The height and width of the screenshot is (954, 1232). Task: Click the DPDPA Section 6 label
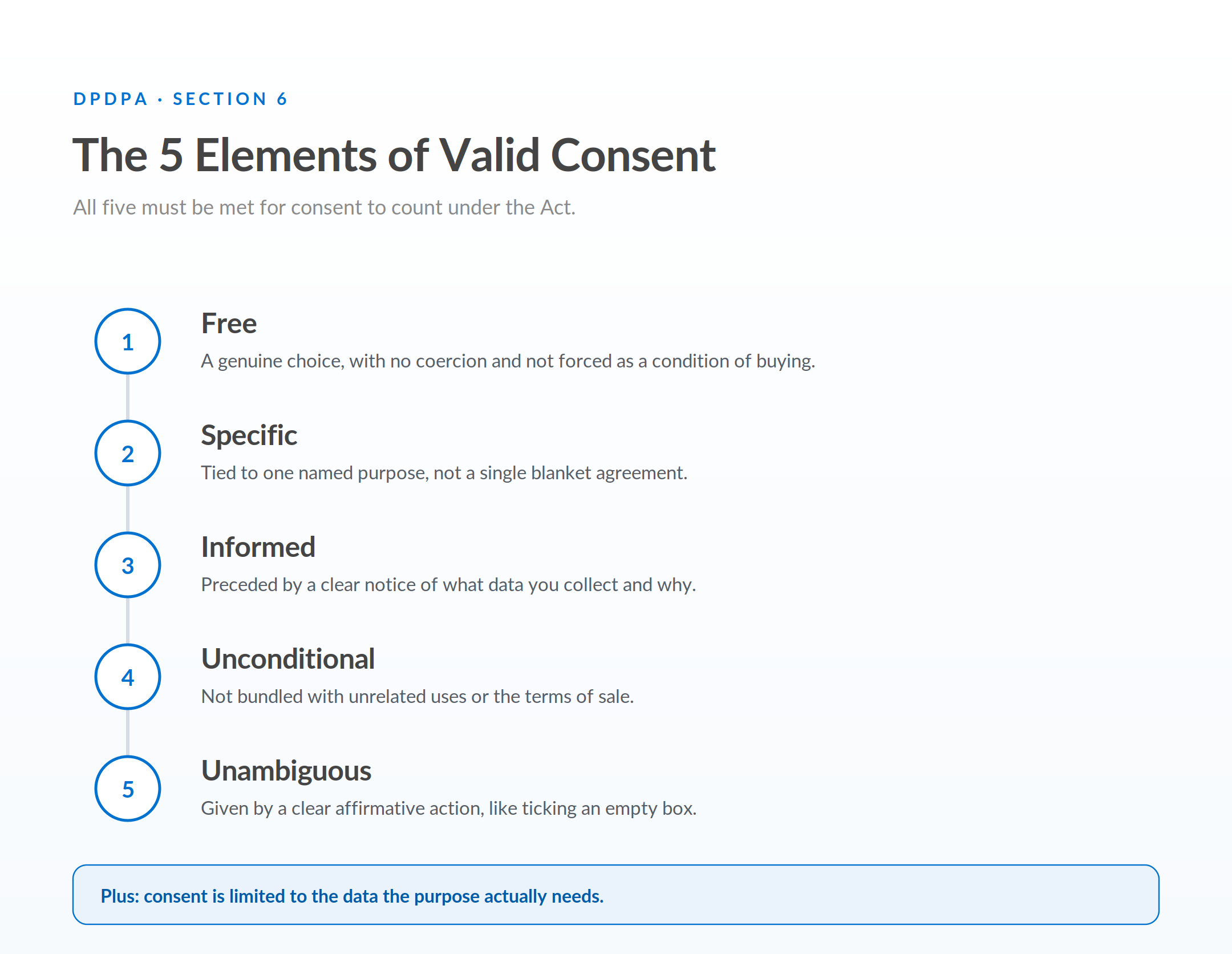click(x=180, y=99)
